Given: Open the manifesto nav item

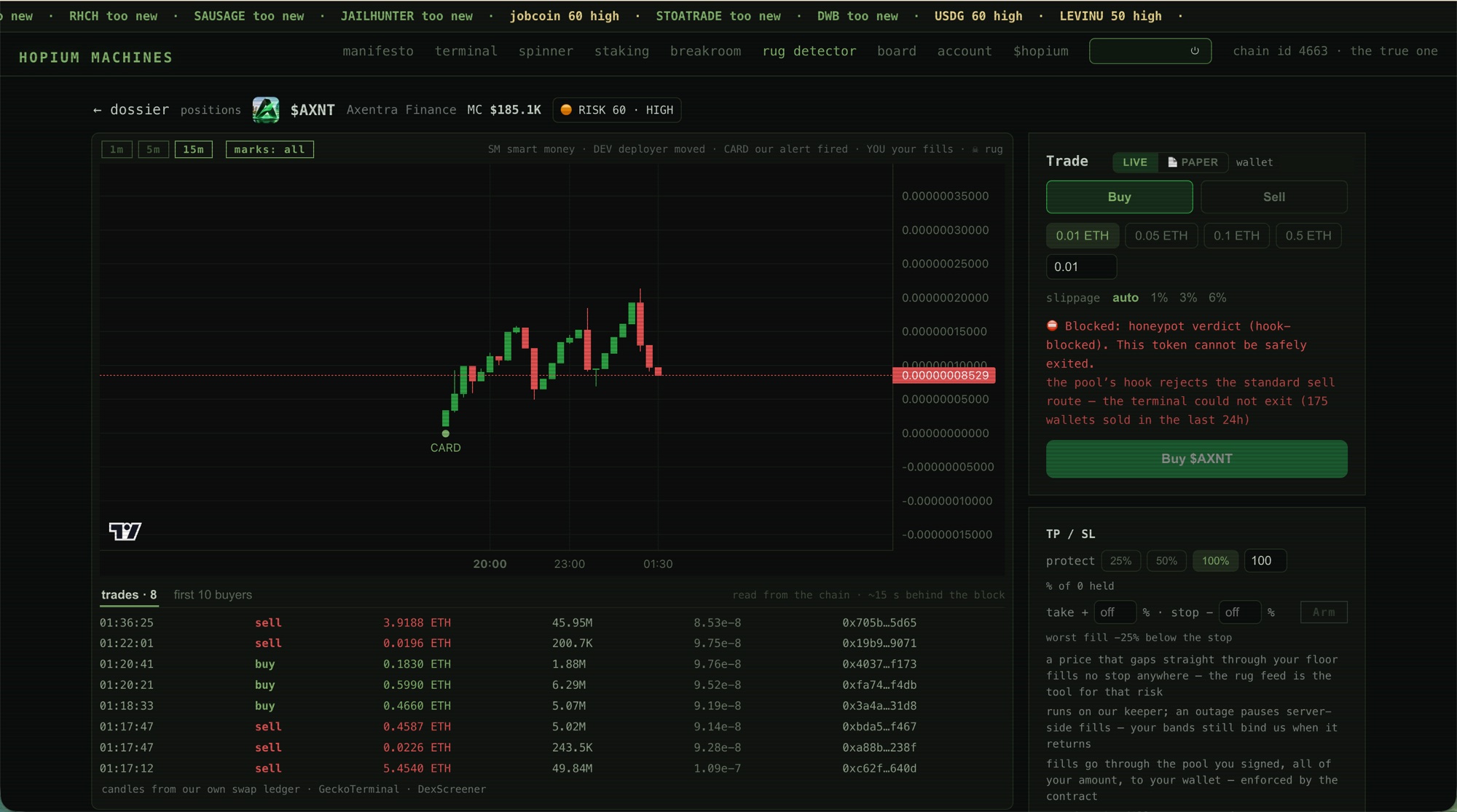Looking at the screenshot, I should pos(378,51).
